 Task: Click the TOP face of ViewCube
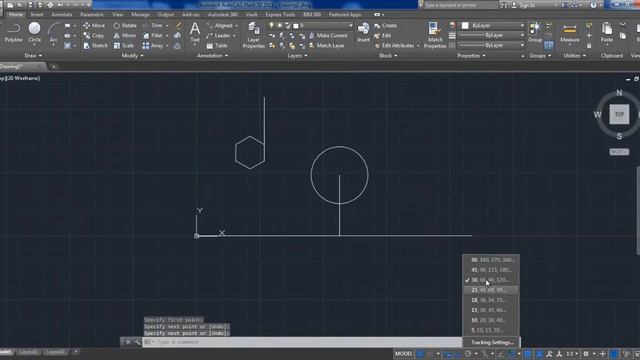click(619, 114)
